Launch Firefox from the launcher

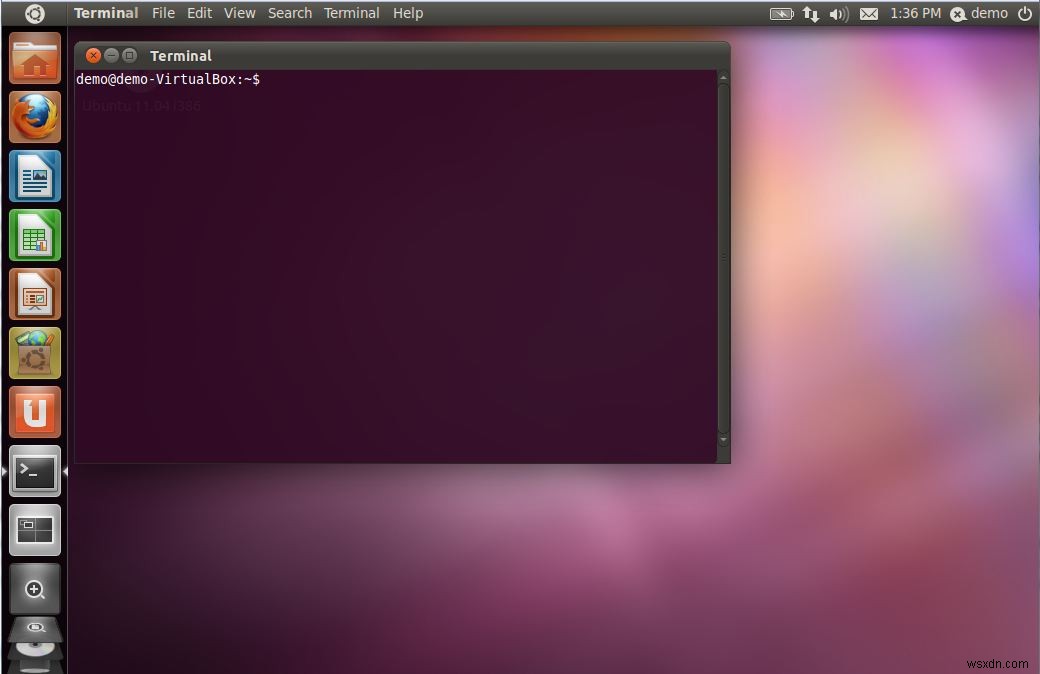pos(35,117)
